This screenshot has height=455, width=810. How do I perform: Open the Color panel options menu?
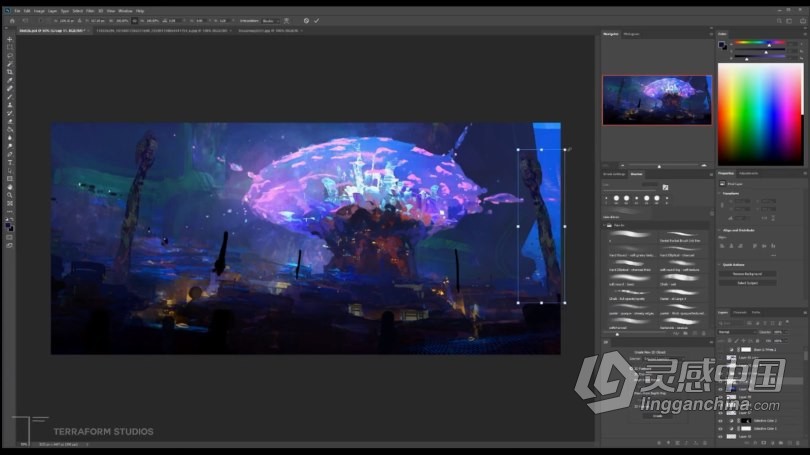(803, 34)
